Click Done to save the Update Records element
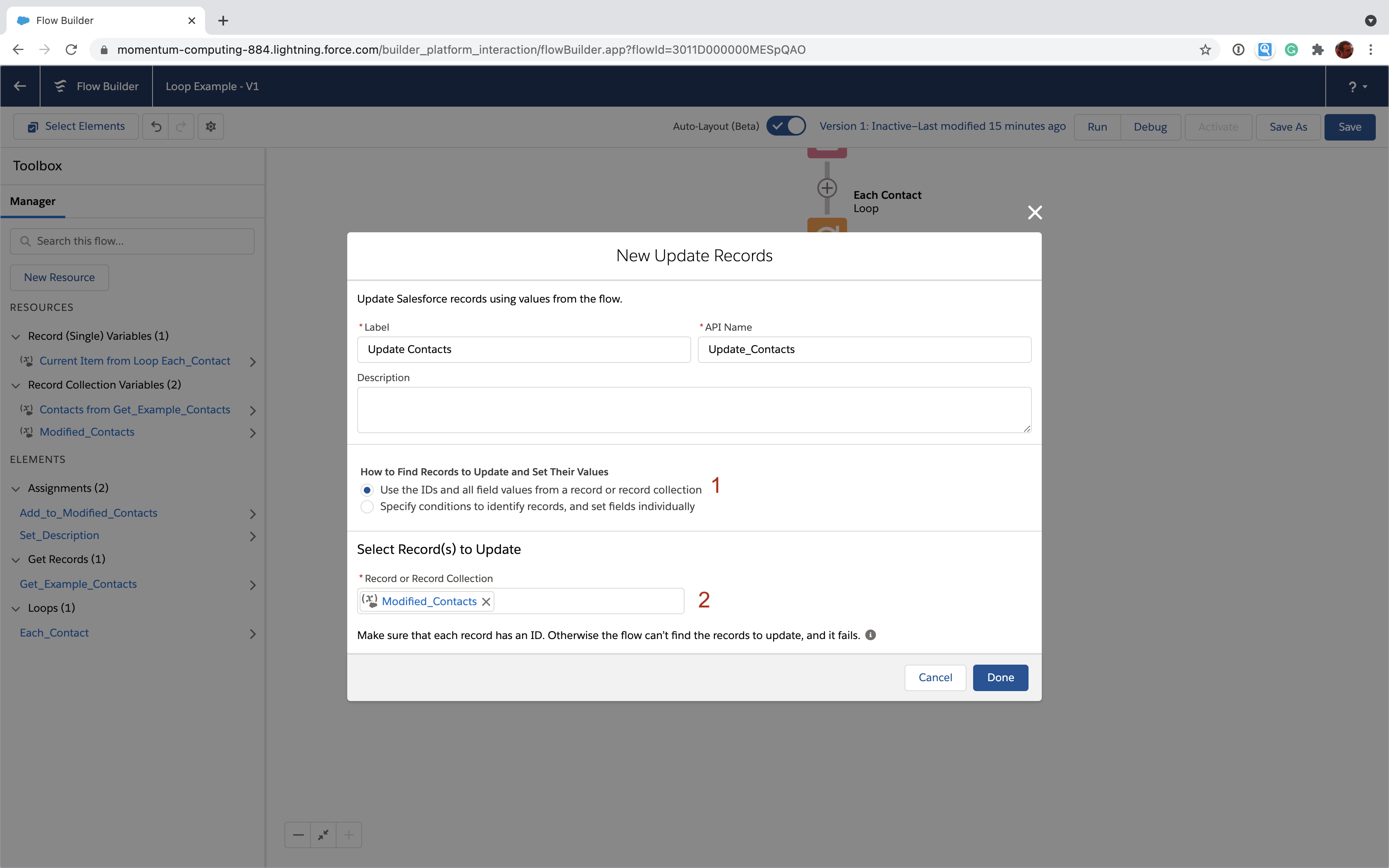This screenshot has width=1389, height=868. pos(1000,677)
